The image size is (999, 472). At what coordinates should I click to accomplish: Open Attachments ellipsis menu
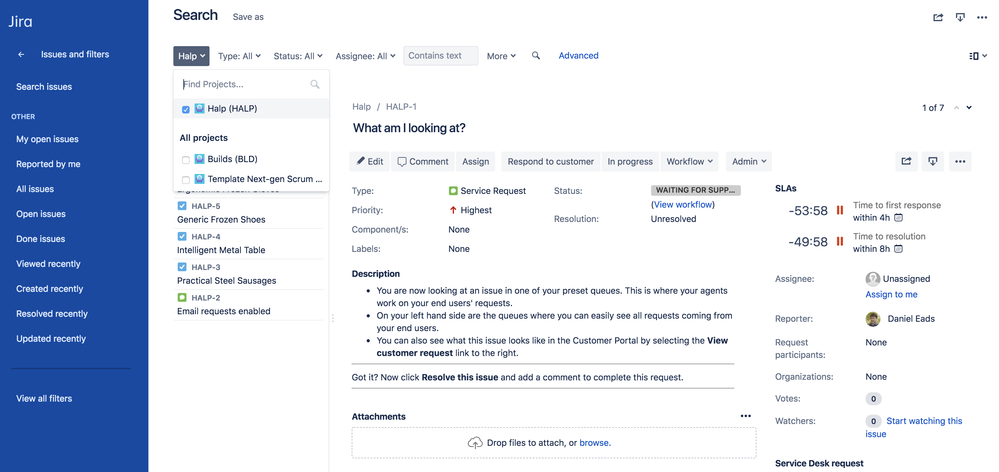pyautogui.click(x=746, y=416)
